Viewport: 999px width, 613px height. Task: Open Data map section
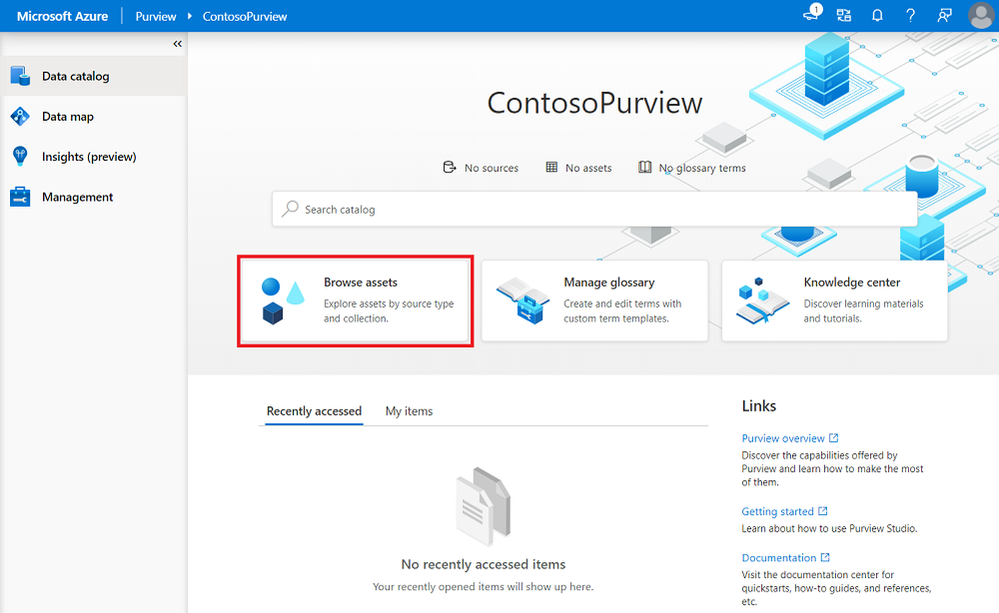click(x=94, y=116)
